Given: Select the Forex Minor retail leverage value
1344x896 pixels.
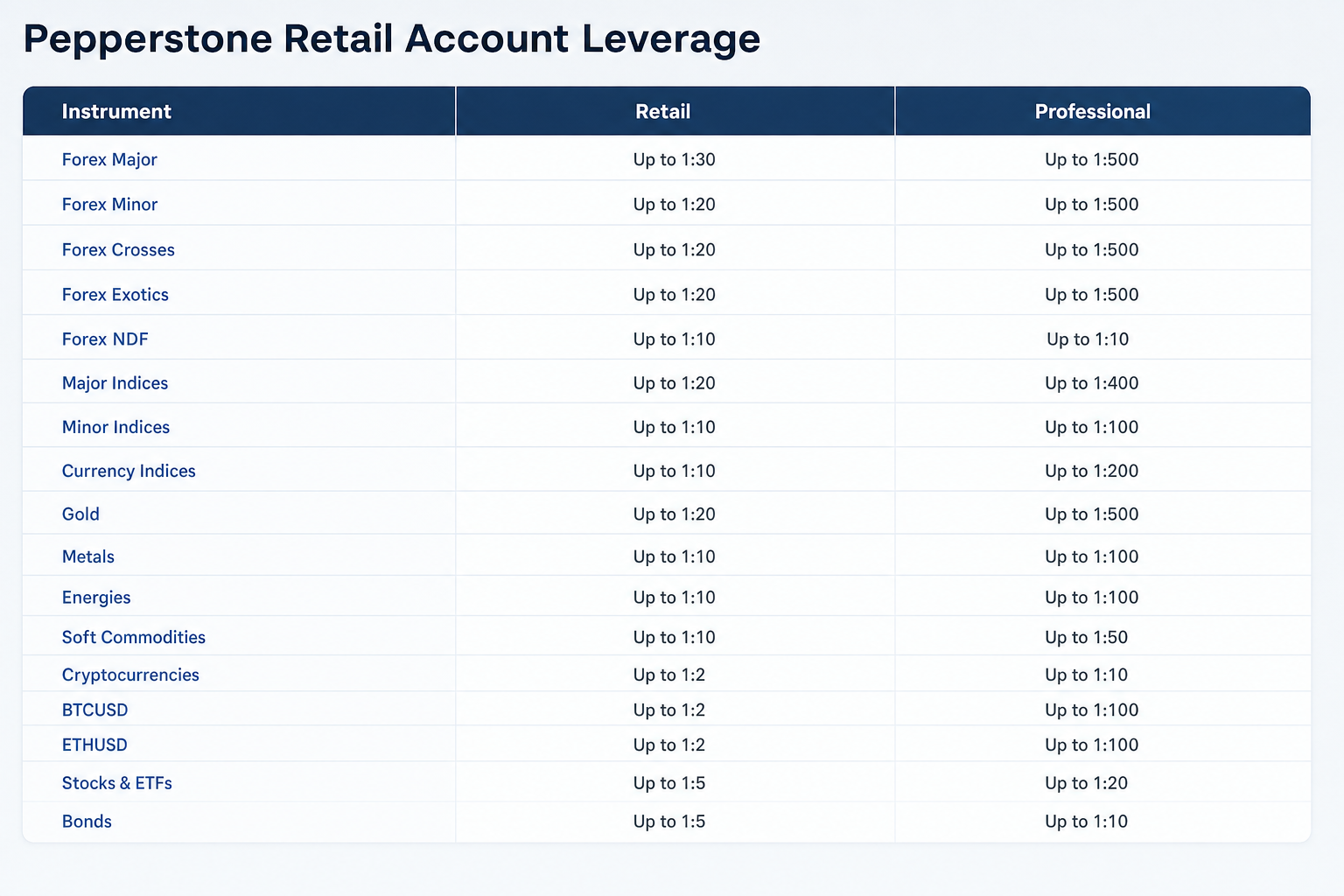Looking at the screenshot, I should (x=675, y=204).
